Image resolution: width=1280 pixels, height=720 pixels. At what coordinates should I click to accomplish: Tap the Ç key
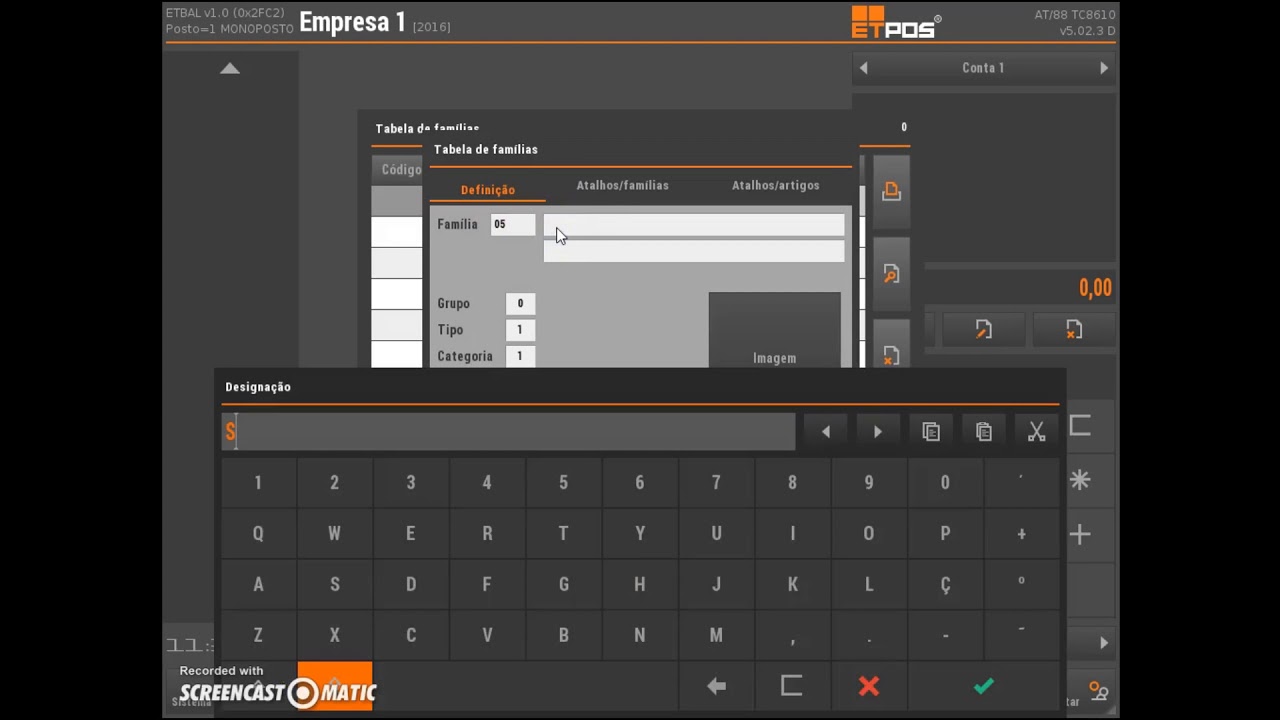[x=945, y=585]
